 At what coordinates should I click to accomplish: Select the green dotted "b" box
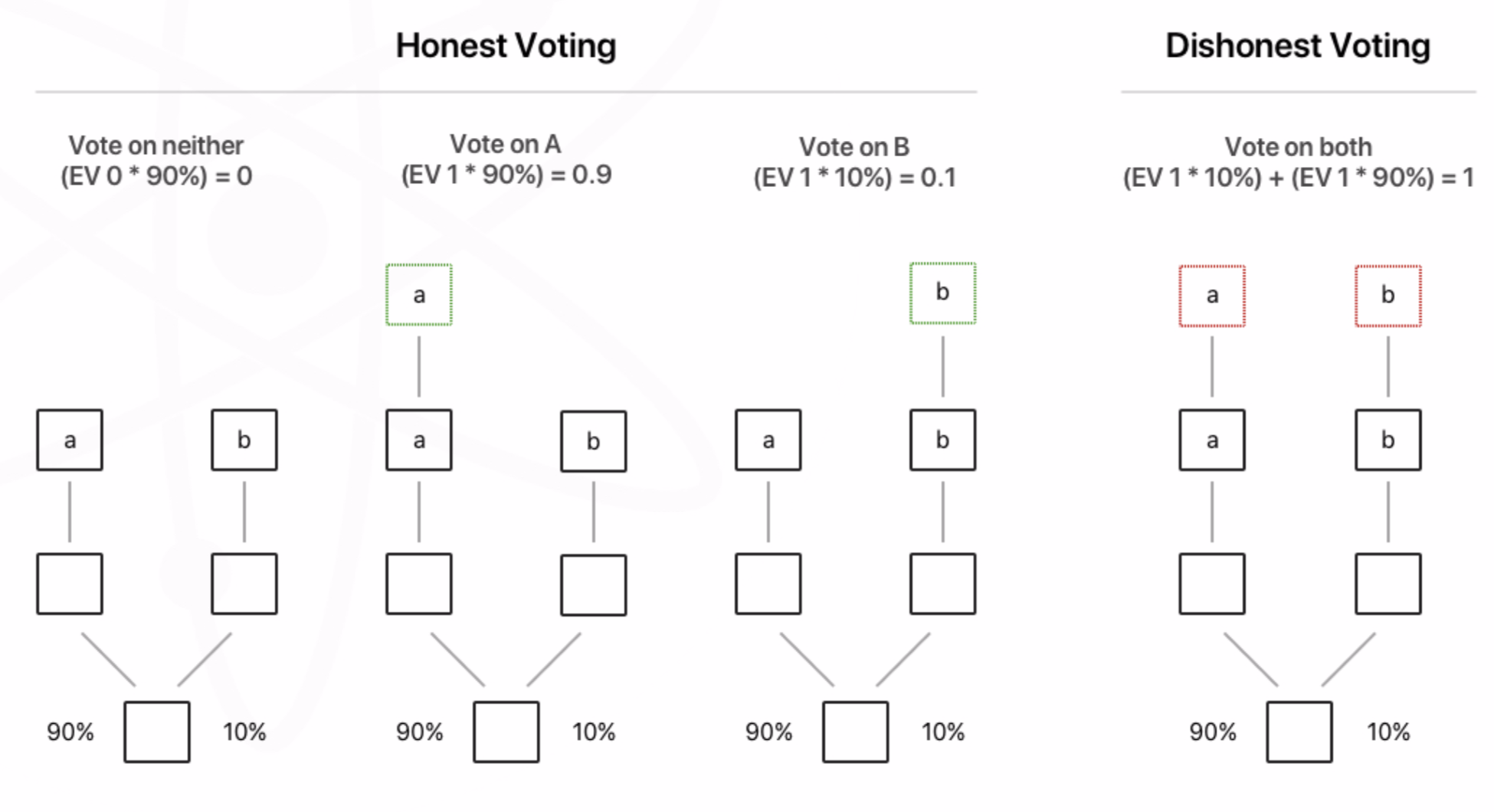click(942, 293)
